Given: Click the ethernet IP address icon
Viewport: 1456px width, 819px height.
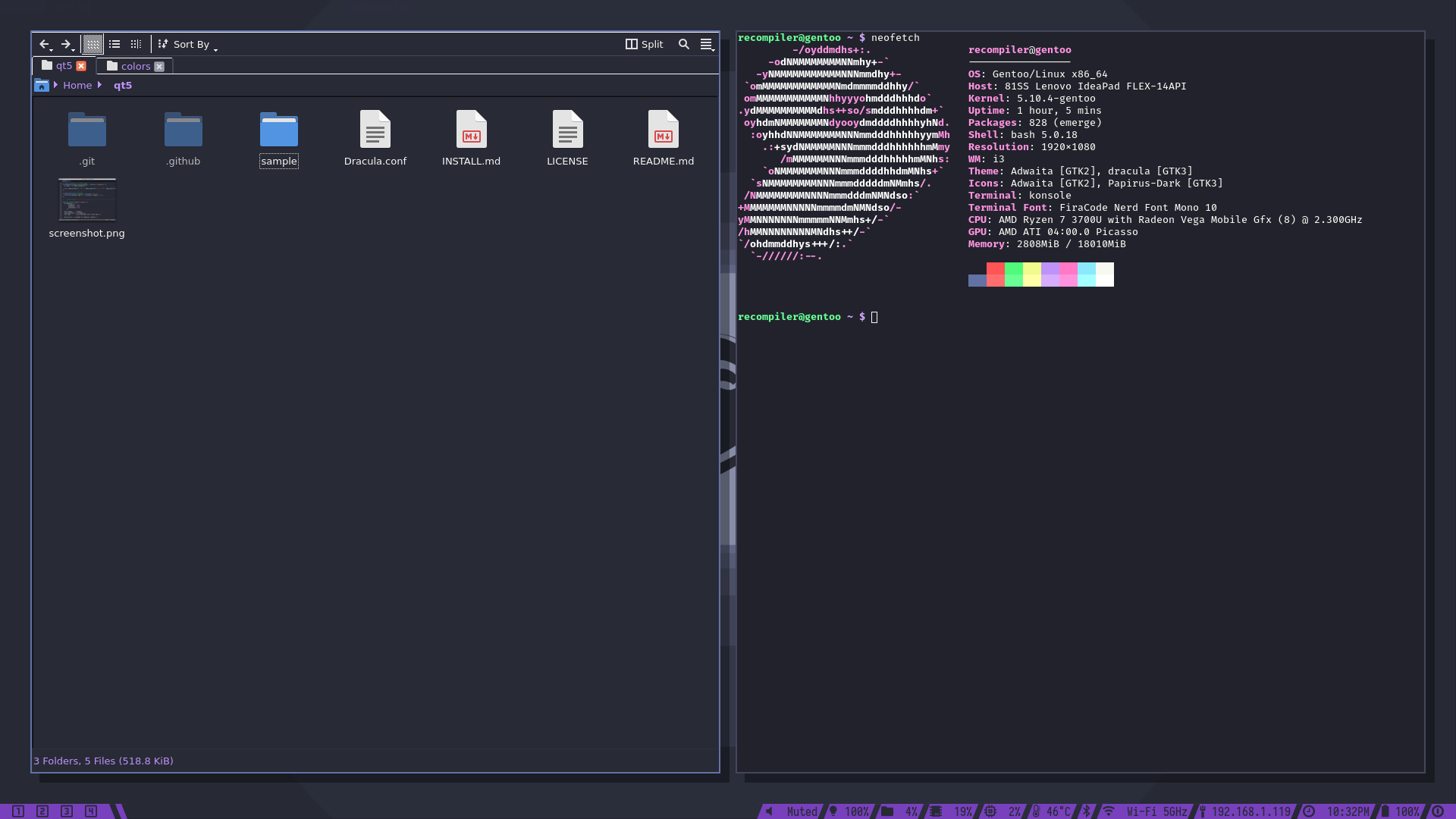Looking at the screenshot, I should click(x=1203, y=811).
